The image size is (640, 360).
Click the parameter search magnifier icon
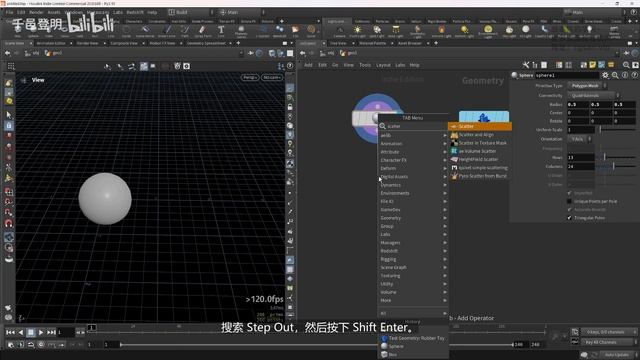pyautogui.click(x=615, y=75)
